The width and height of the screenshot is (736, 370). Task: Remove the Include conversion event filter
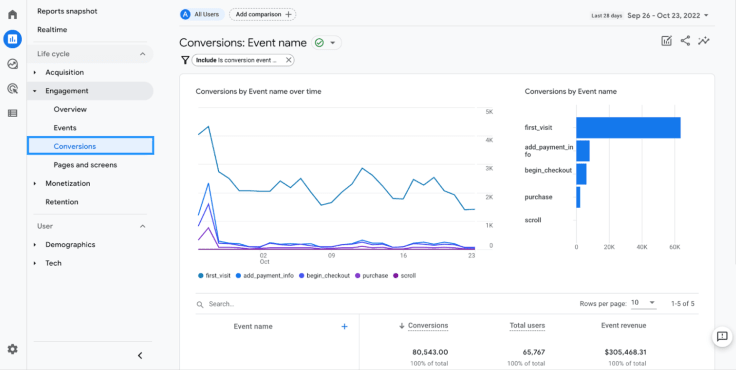click(x=289, y=60)
